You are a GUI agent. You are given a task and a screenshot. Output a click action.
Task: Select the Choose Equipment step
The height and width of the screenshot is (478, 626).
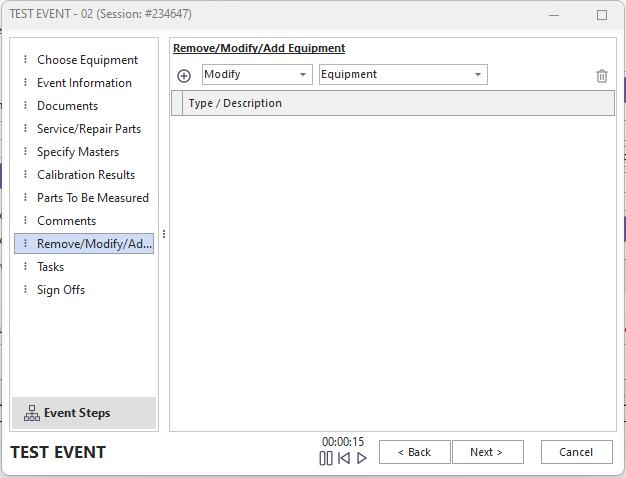tap(87, 60)
